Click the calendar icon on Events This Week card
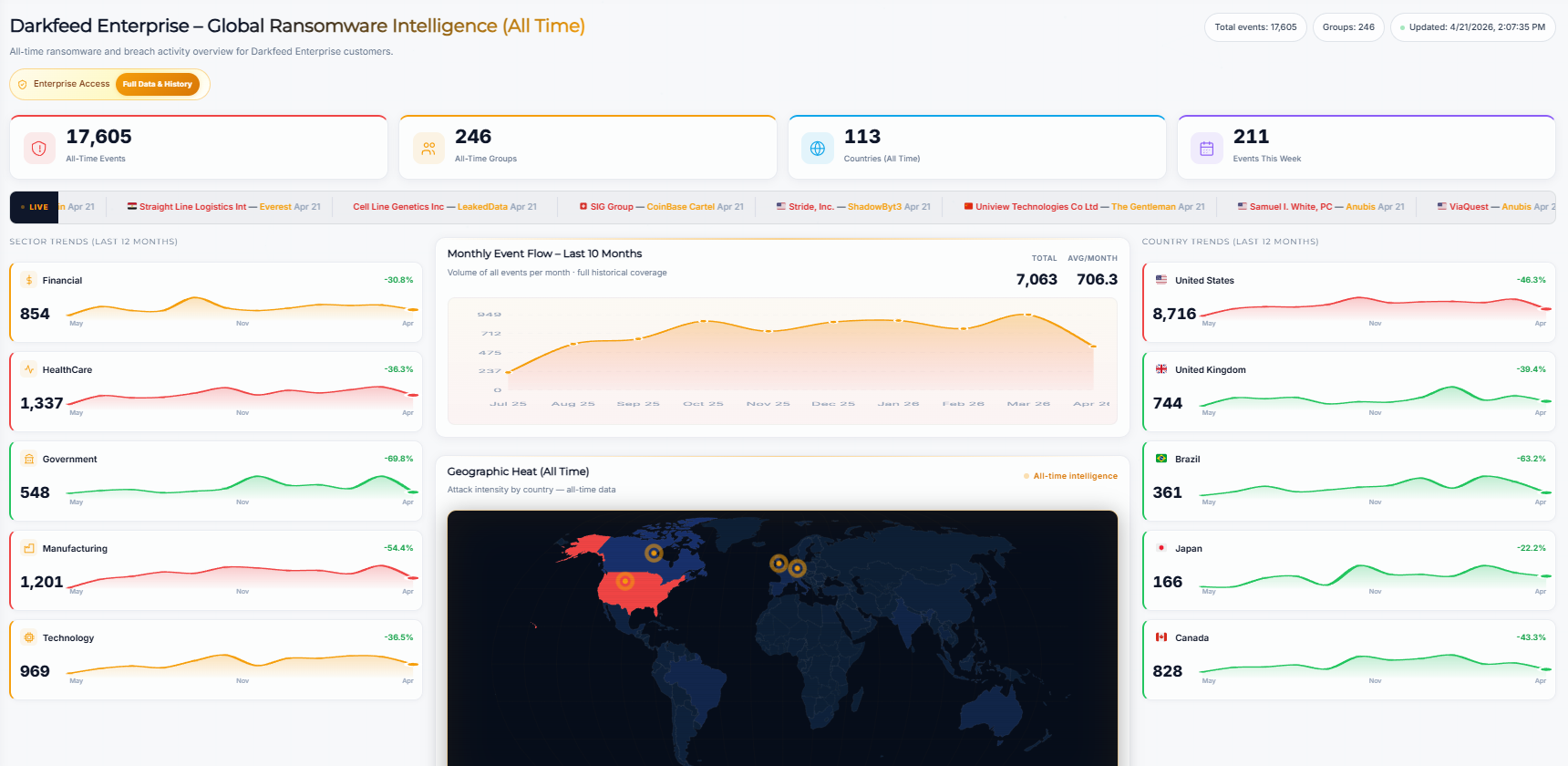This screenshot has height=766, width=1568. coord(1207,148)
